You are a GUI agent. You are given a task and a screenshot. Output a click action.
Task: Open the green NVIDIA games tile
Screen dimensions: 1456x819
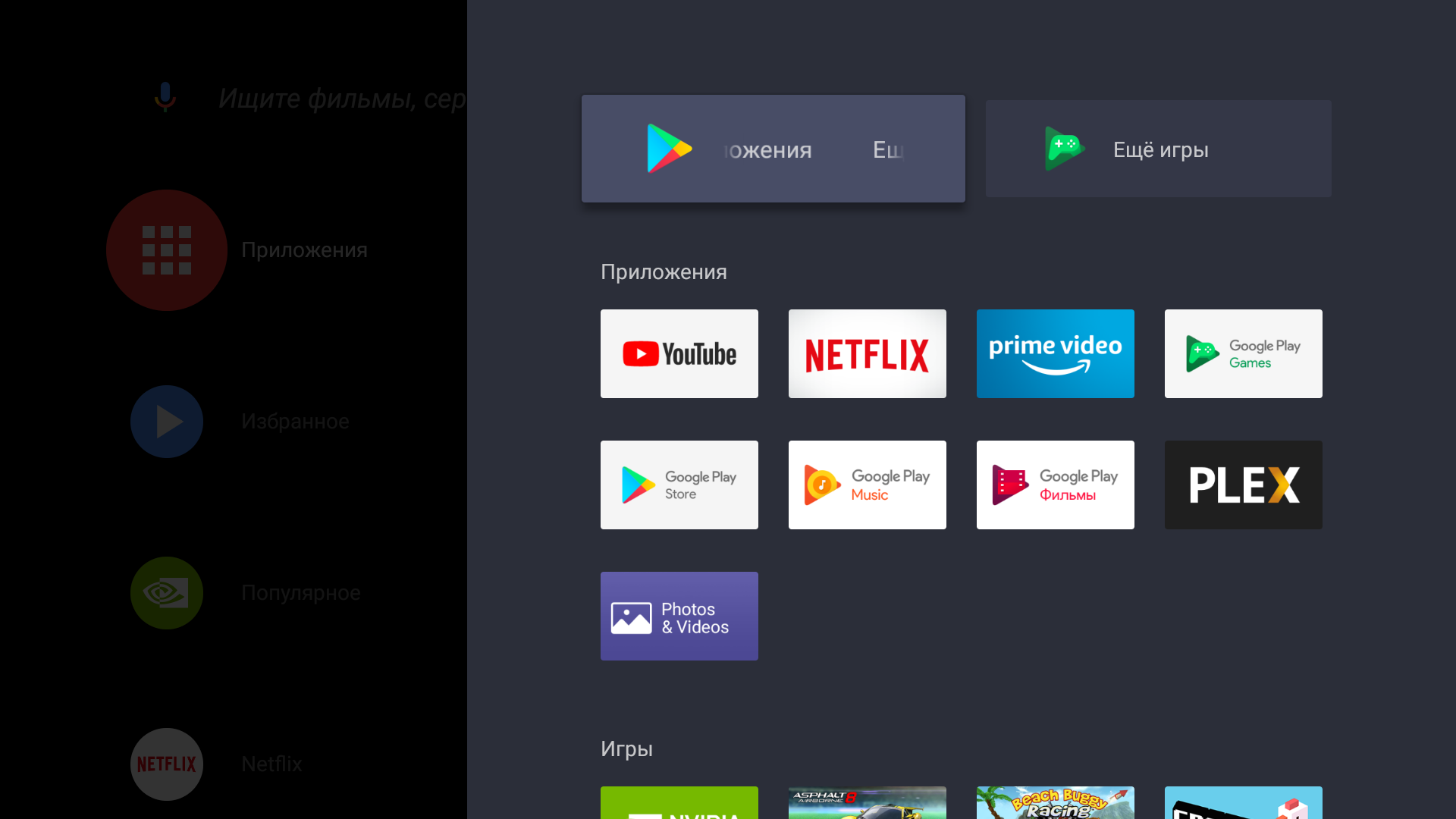click(x=679, y=802)
